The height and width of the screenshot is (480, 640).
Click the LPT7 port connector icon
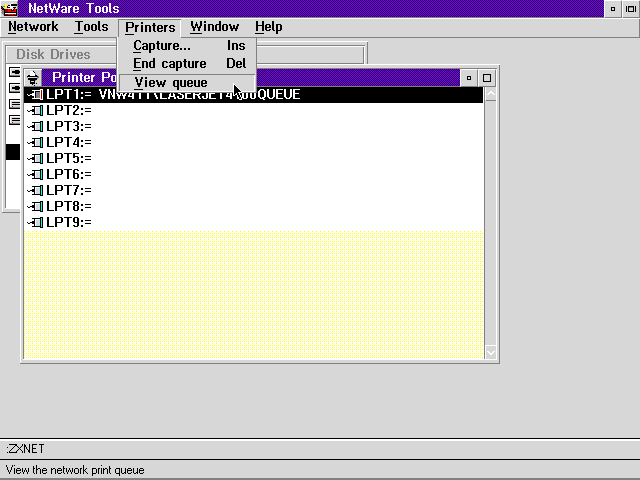tap(35, 190)
